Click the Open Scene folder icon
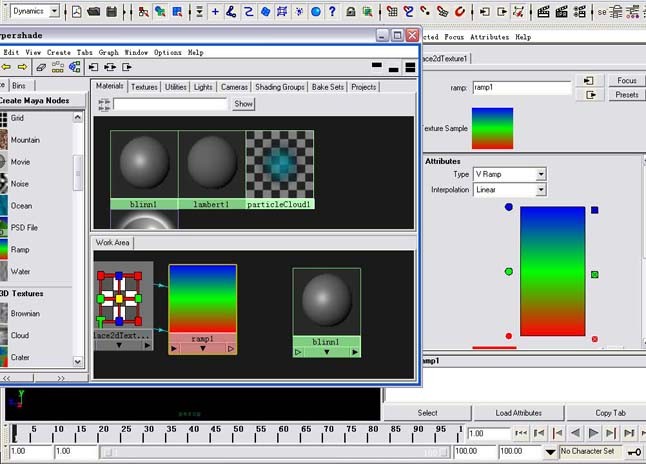Viewport: 646px width, 464px height. click(94, 12)
